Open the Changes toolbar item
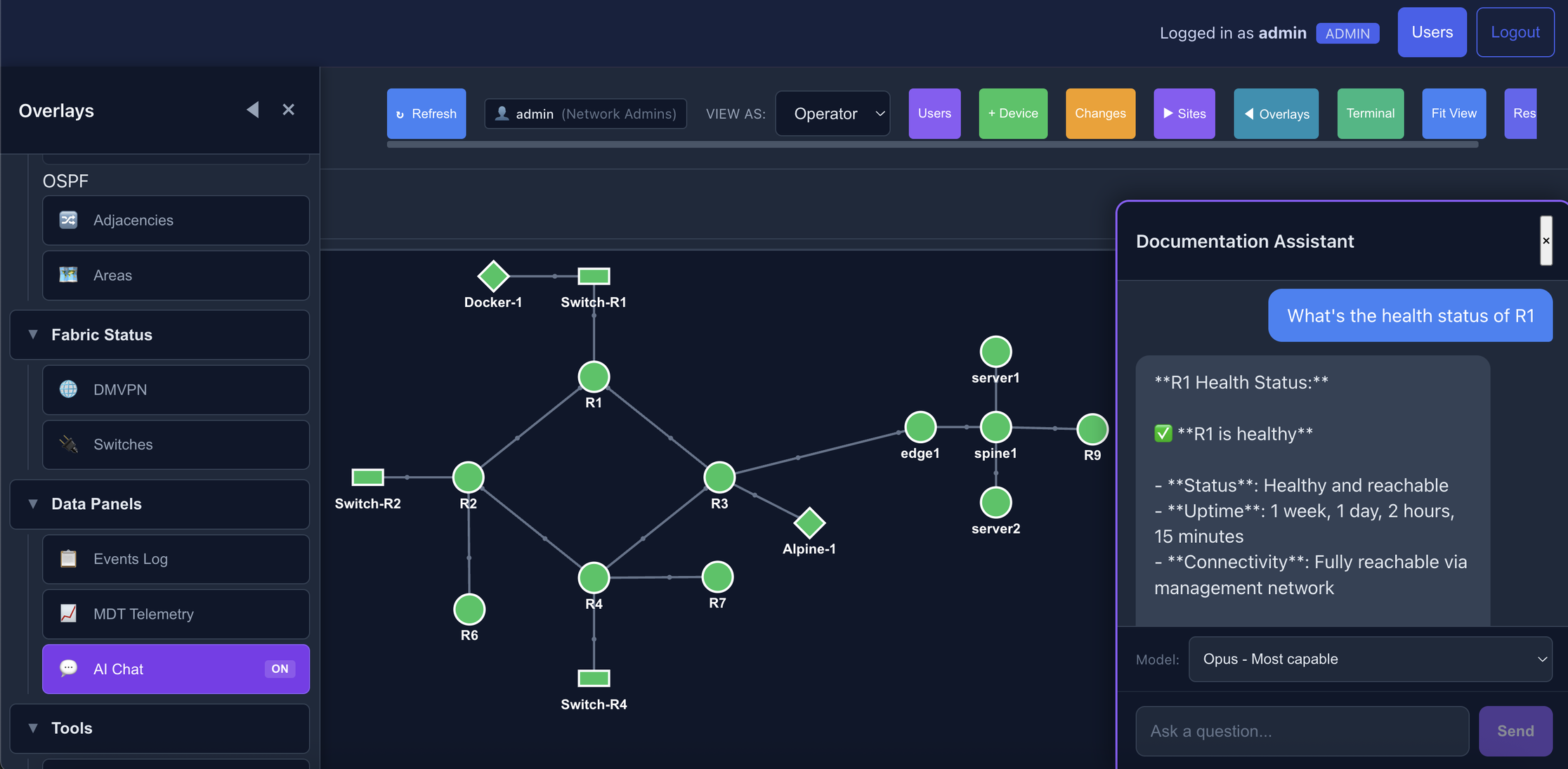The height and width of the screenshot is (769, 1568). [x=1100, y=114]
